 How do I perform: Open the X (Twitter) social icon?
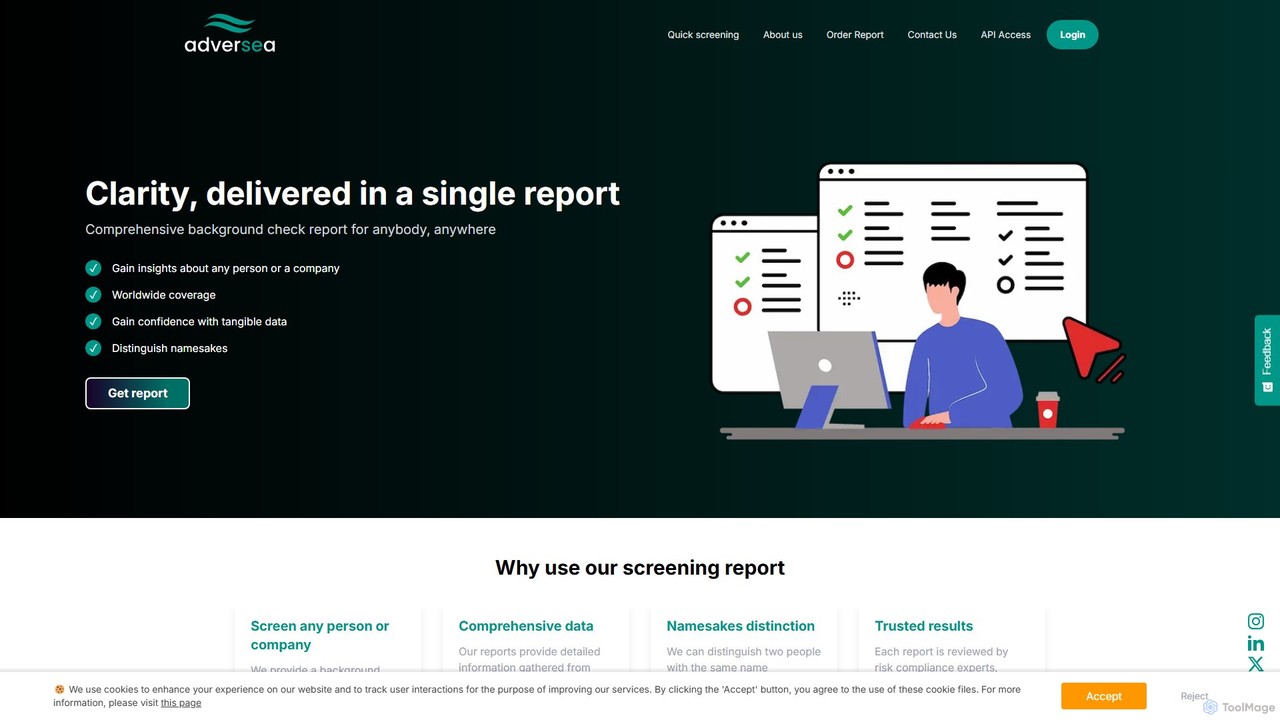pos(1256,664)
